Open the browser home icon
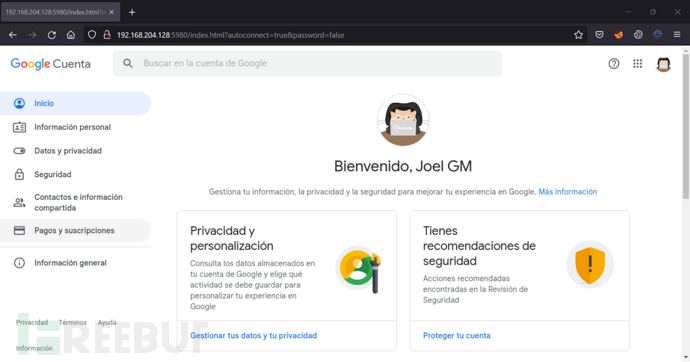 [71, 35]
